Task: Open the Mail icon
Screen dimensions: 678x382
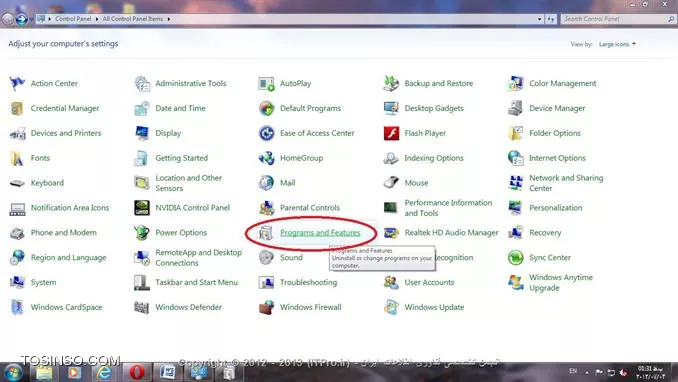Action: 266,183
